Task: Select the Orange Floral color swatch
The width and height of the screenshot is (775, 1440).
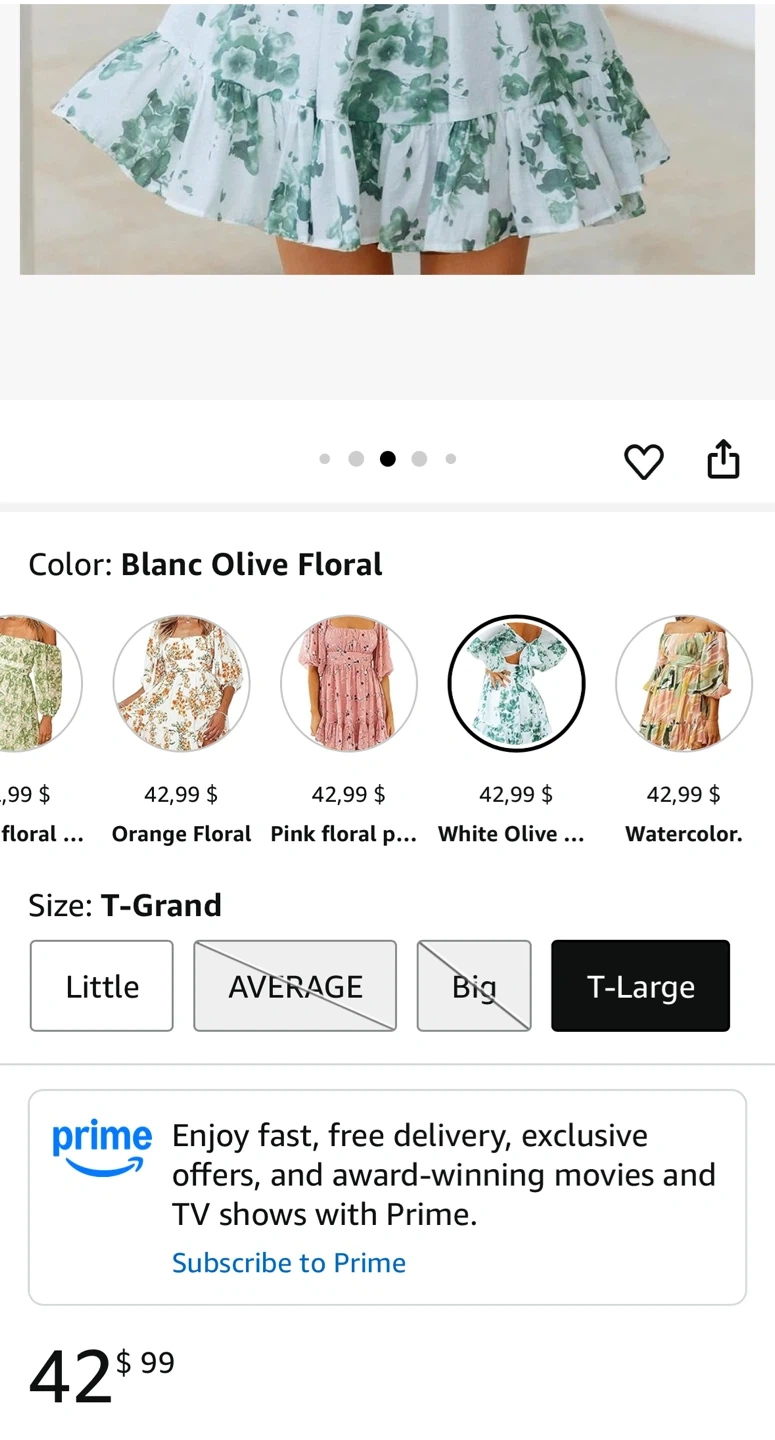Action: [181, 684]
